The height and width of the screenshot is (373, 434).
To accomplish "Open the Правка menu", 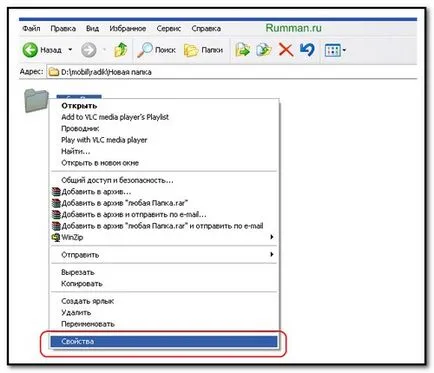I will 63,29.
